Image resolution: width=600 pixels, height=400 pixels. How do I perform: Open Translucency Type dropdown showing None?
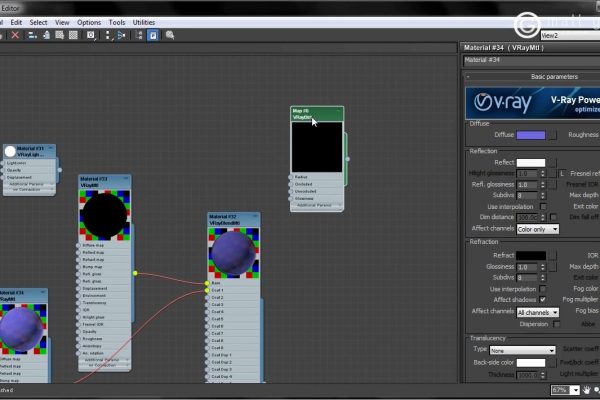tap(522, 350)
